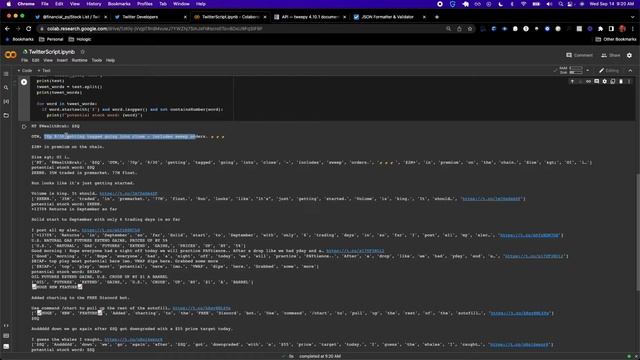
Task: Open the Hologic bookmarks folder
Action: [80, 39]
